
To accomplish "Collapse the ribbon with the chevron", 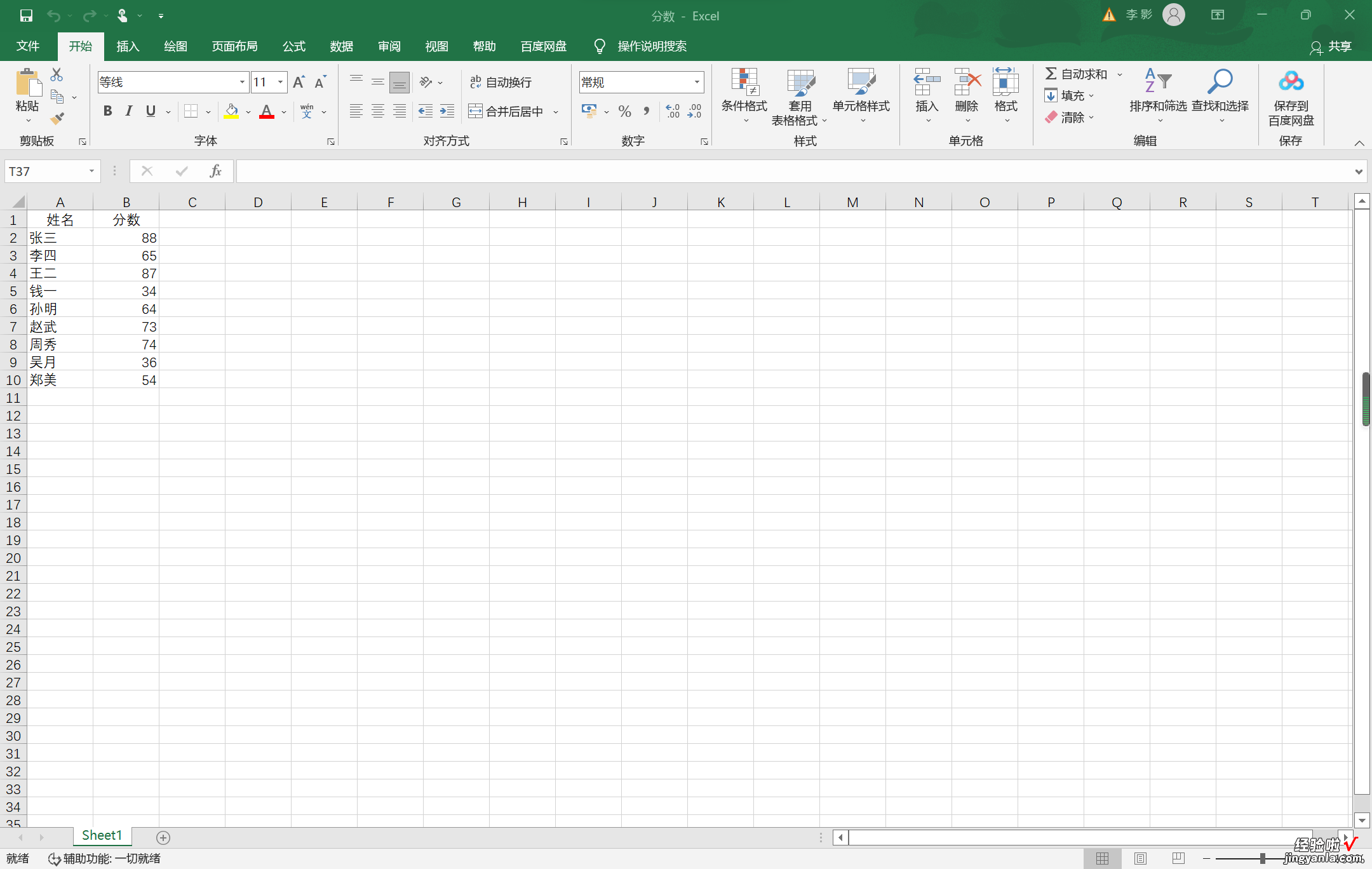I will [1359, 143].
